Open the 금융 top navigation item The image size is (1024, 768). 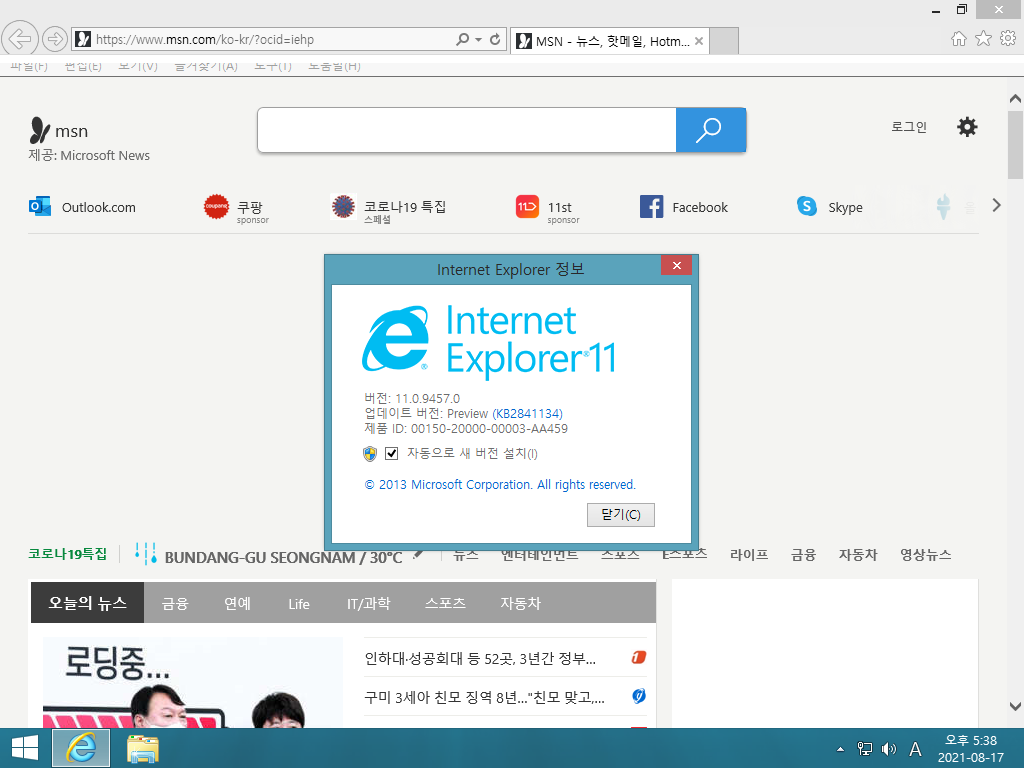click(803, 554)
